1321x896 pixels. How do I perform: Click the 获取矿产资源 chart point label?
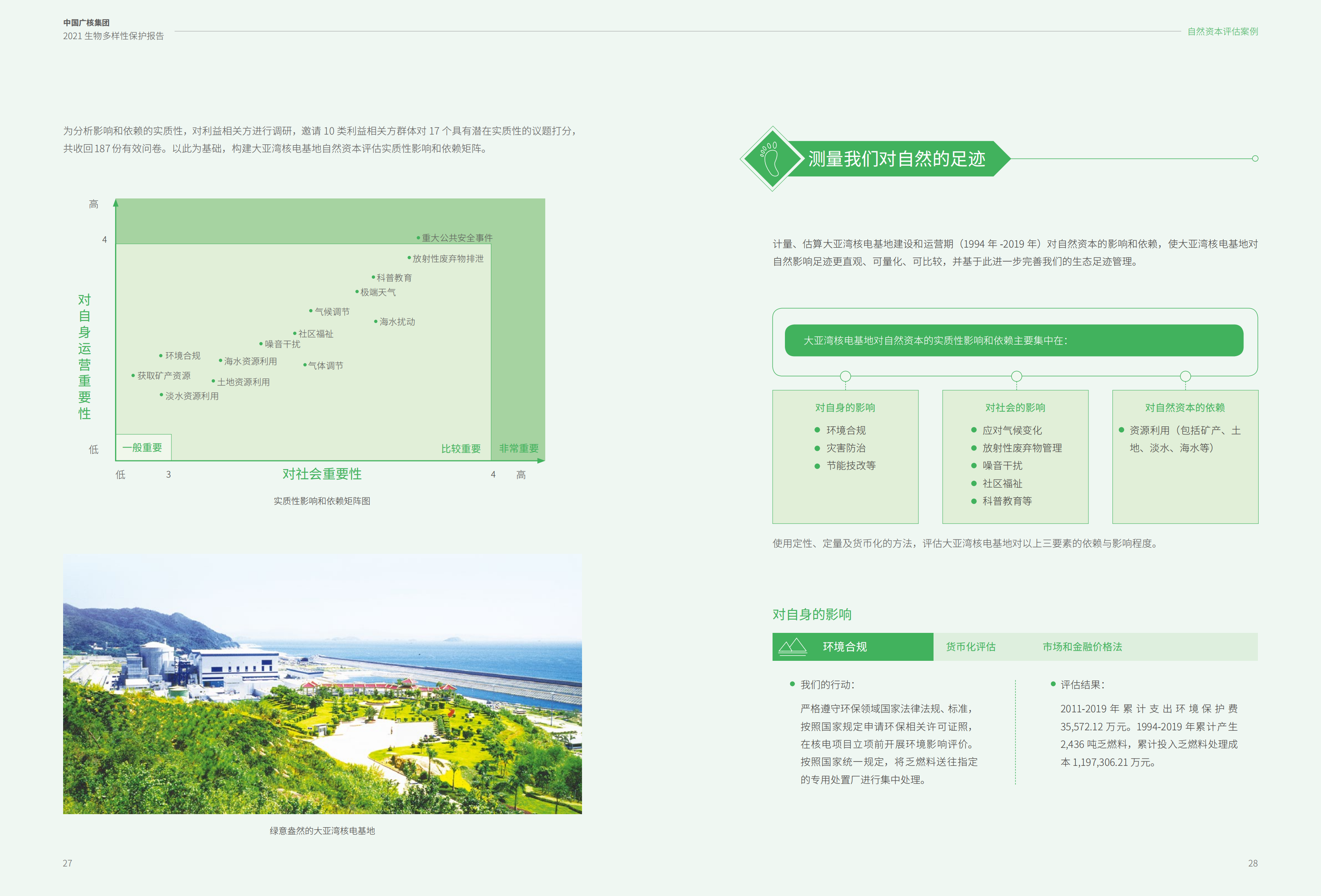tap(164, 376)
